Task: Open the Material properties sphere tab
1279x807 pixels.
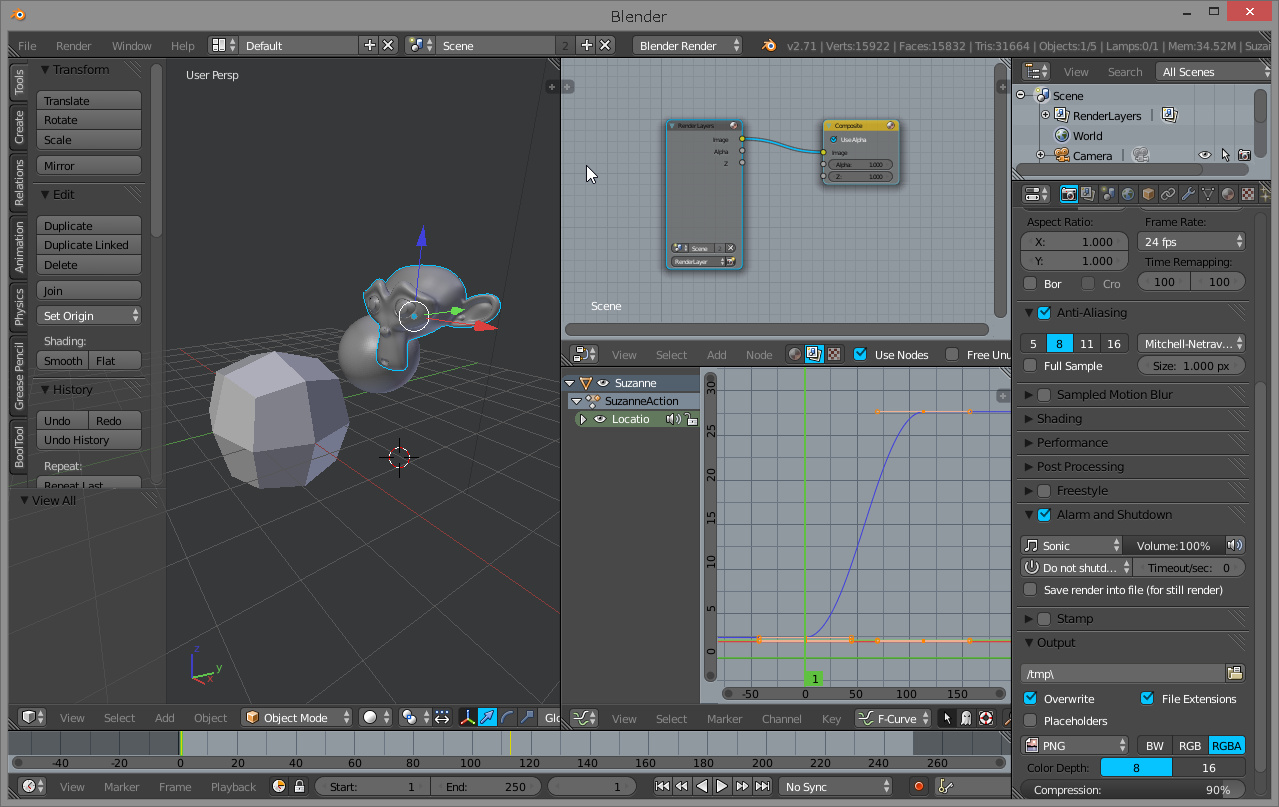Action: click(x=1228, y=194)
